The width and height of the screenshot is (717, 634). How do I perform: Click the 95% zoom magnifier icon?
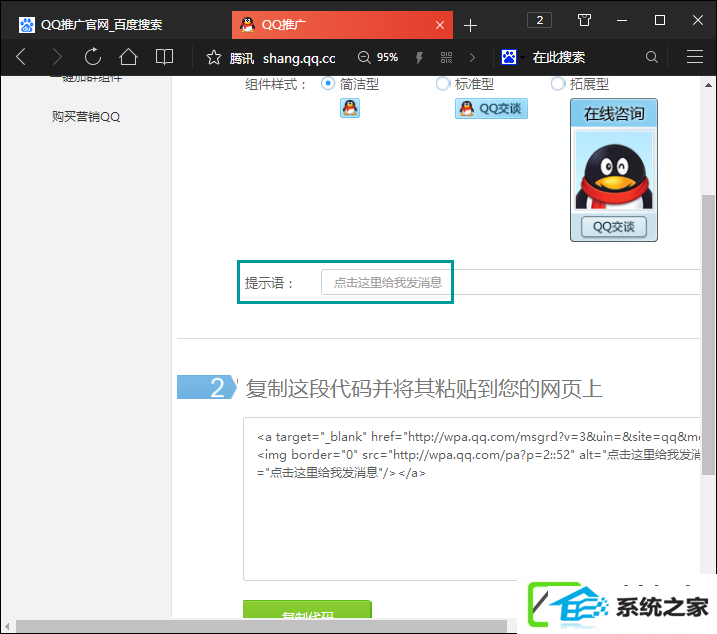click(364, 58)
